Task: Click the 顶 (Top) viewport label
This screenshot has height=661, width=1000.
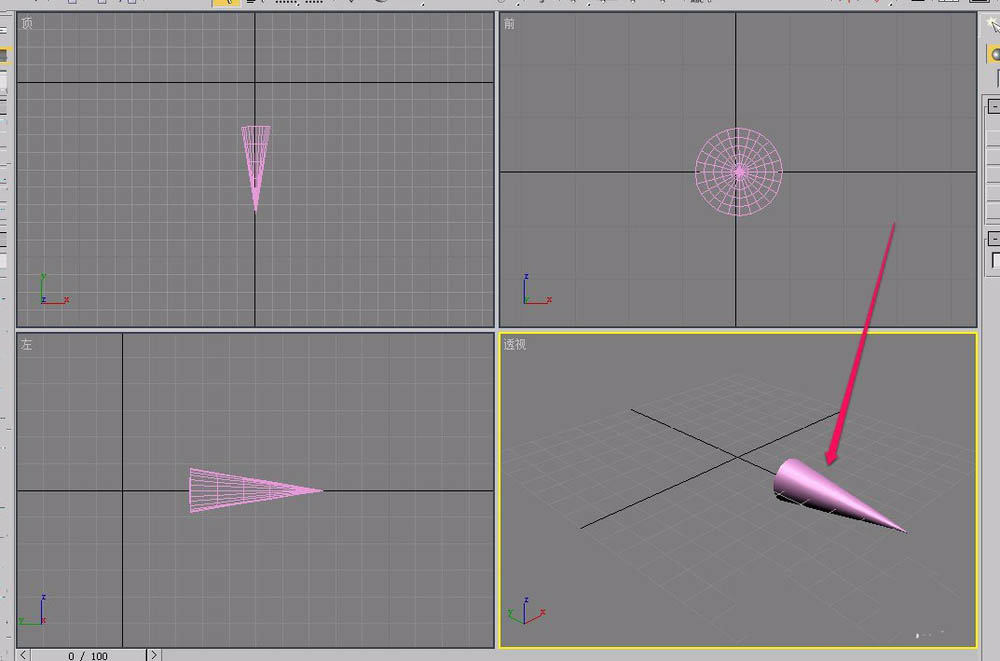Action: coord(27,24)
